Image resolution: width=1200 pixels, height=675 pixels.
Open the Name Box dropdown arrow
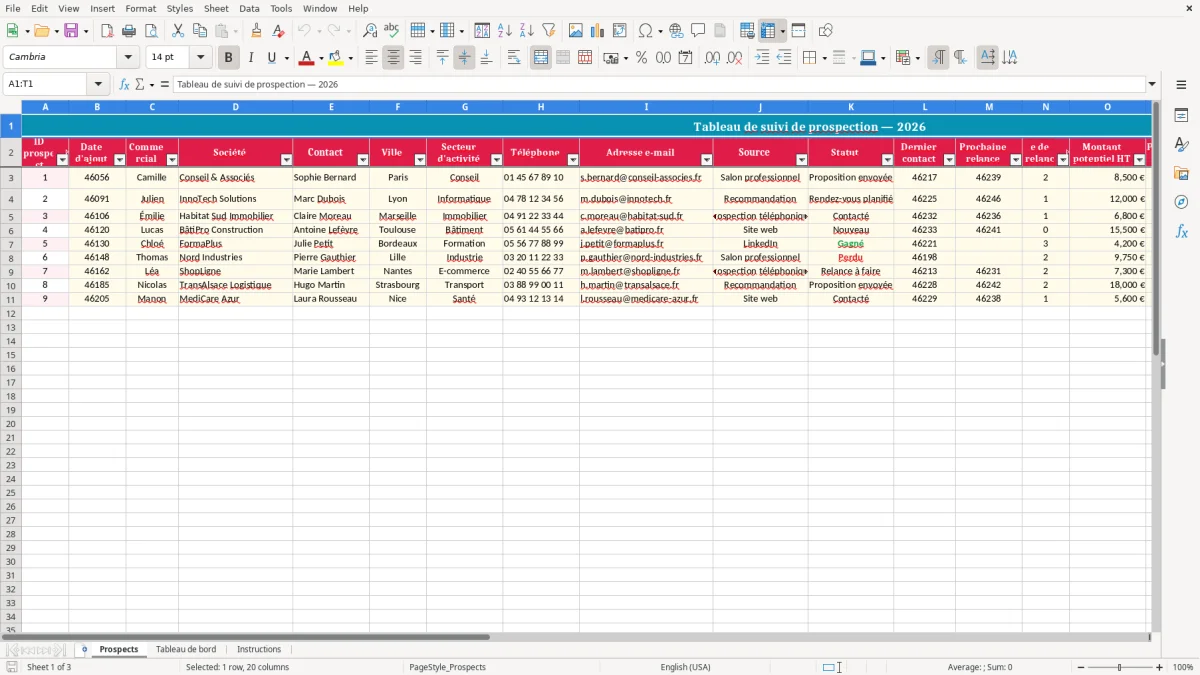tap(98, 84)
